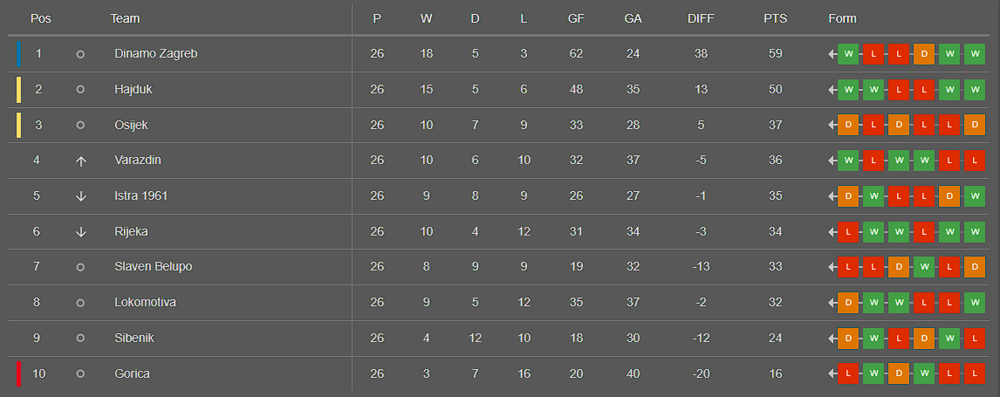The width and height of the screenshot is (1000, 397).
Task: Open the Sibenik team link
Action: point(134,338)
